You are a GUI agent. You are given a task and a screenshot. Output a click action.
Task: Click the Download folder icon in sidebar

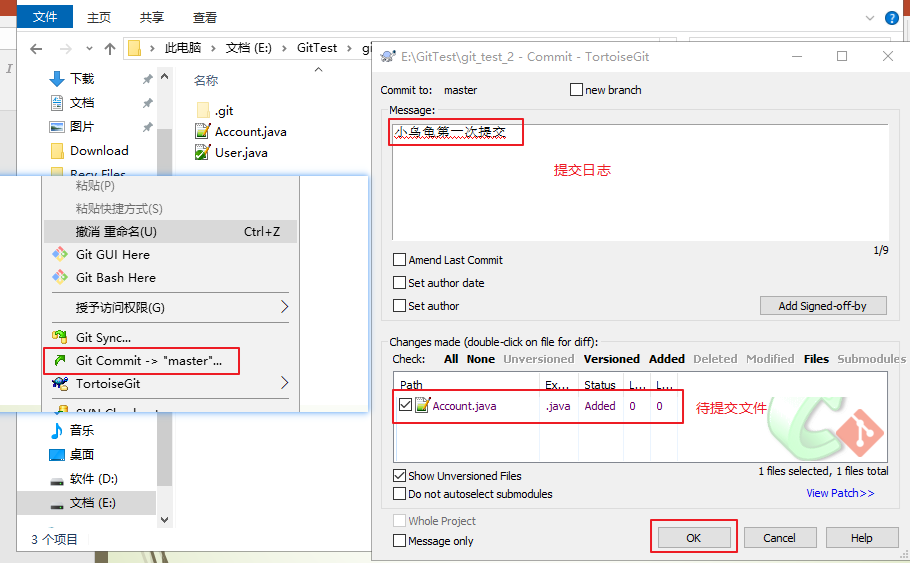(57, 151)
